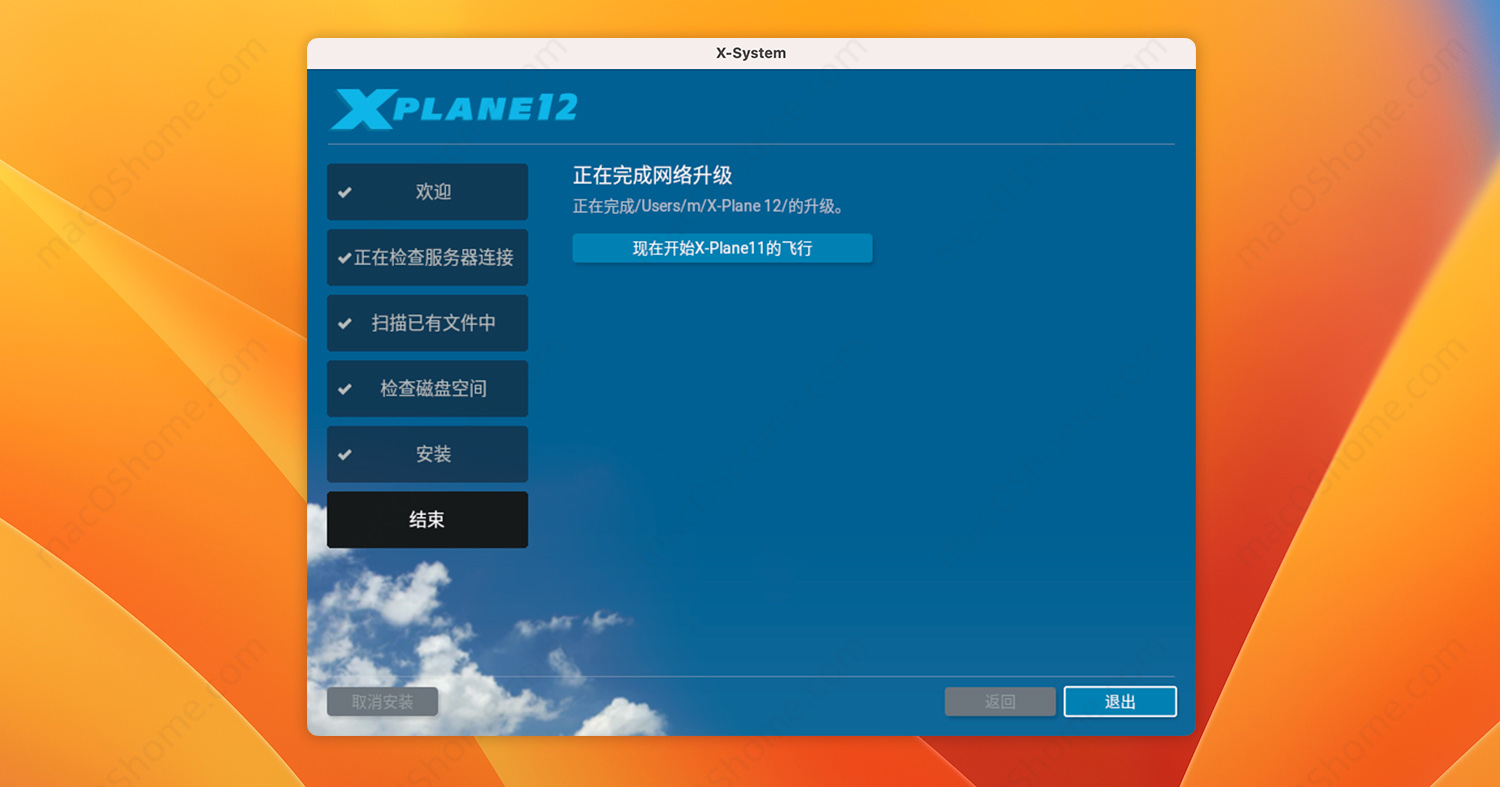Click the checkmark next to 检查磁盘空间
This screenshot has width=1500, height=787.
[x=345, y=389]
